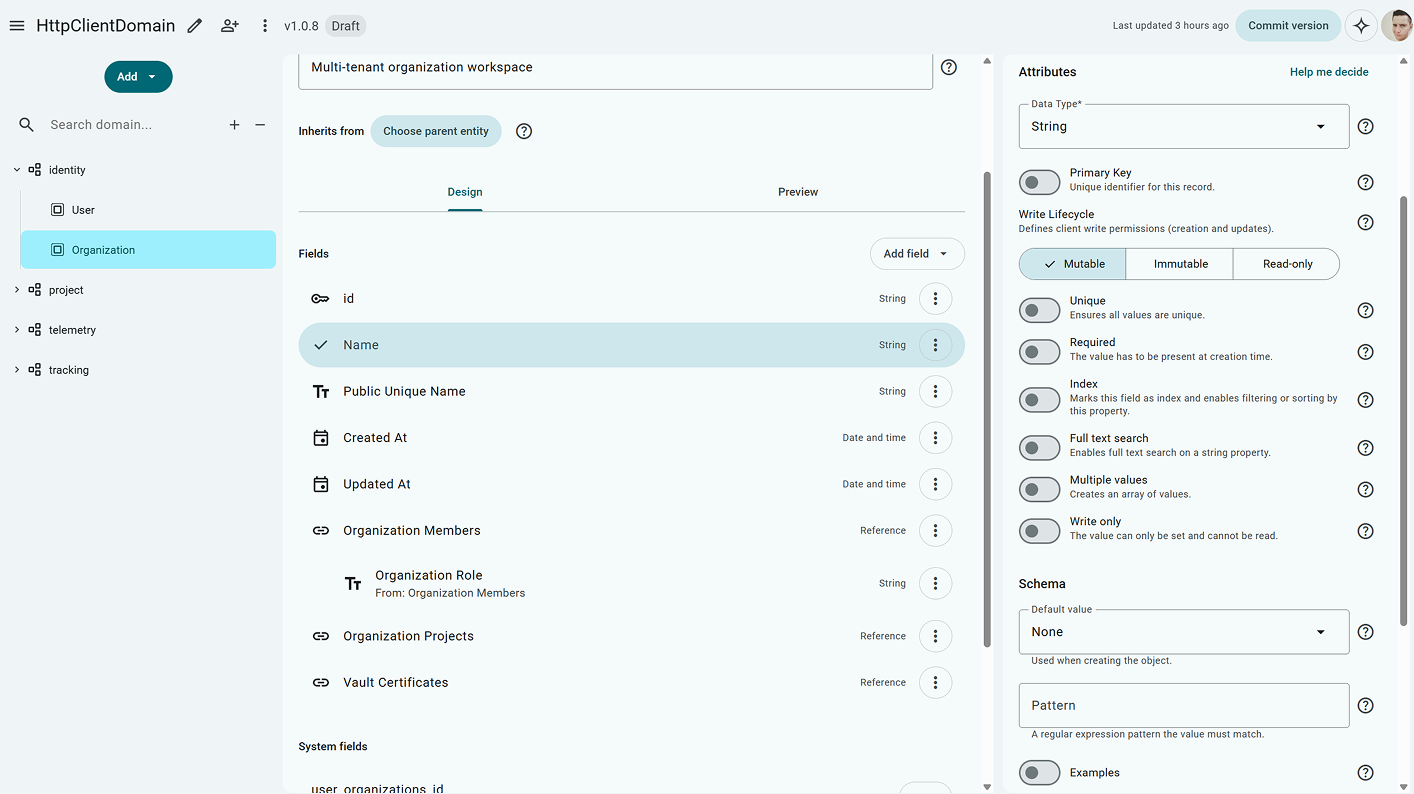
Task: Select Immutable write lifecycle option
Action: pos(1180,264)
